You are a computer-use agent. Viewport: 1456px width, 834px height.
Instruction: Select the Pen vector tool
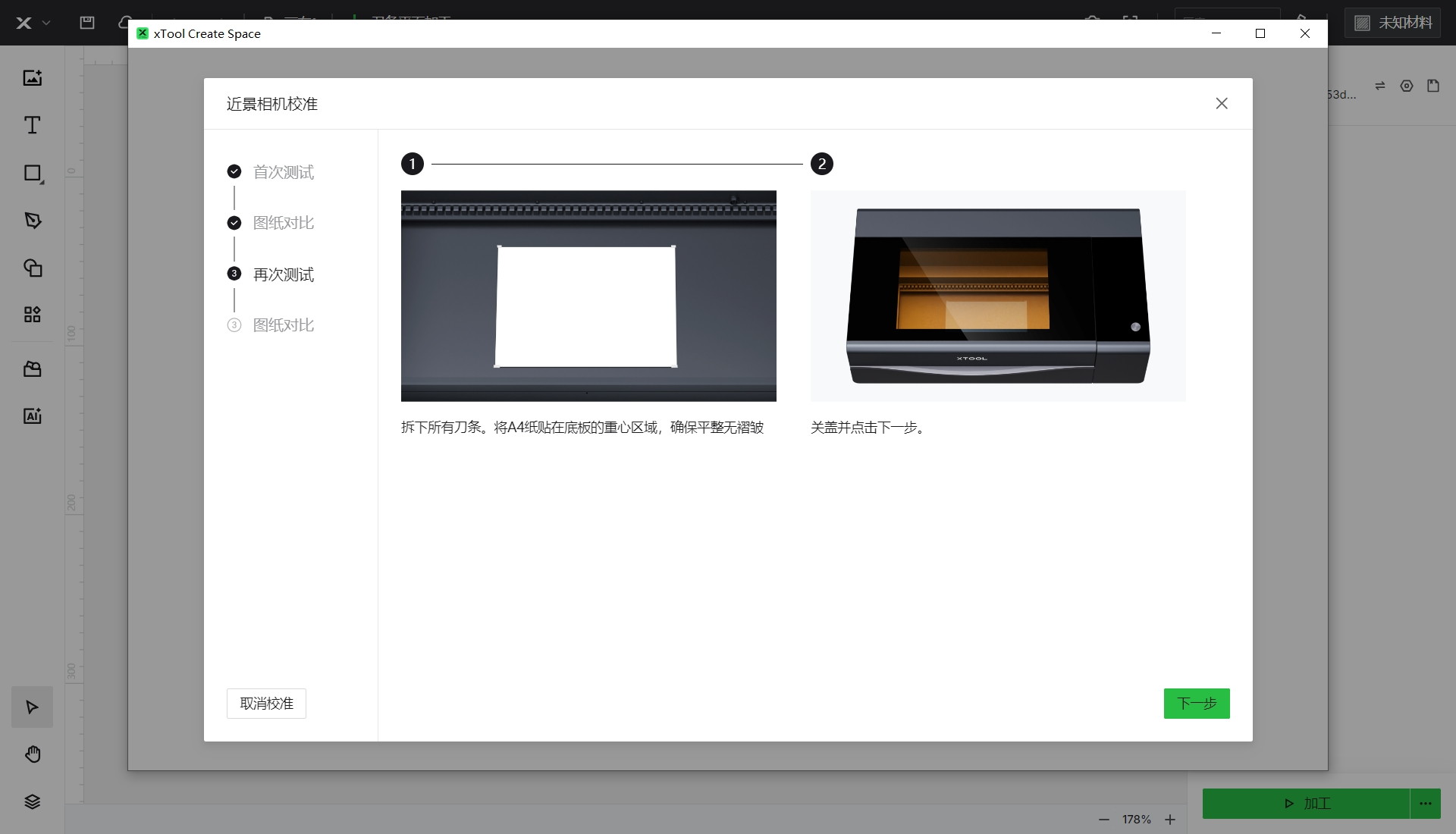[x=32, y=221]
